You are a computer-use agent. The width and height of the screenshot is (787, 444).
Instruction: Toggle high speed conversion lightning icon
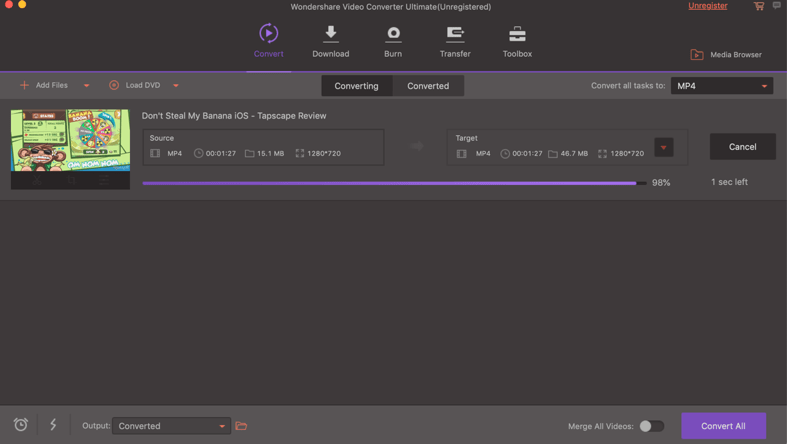click(x=53, y=425)
